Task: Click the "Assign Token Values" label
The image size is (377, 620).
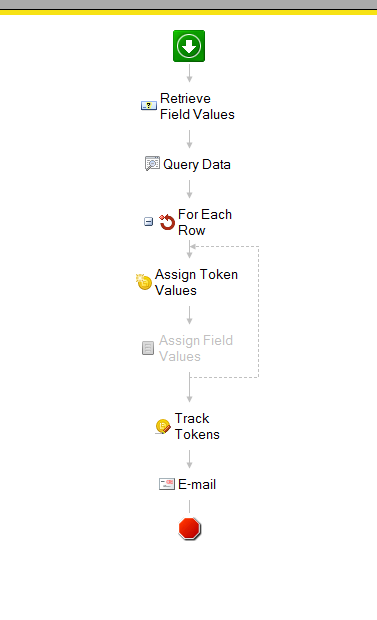Action: pyautogui.click(x=196, y=282)
